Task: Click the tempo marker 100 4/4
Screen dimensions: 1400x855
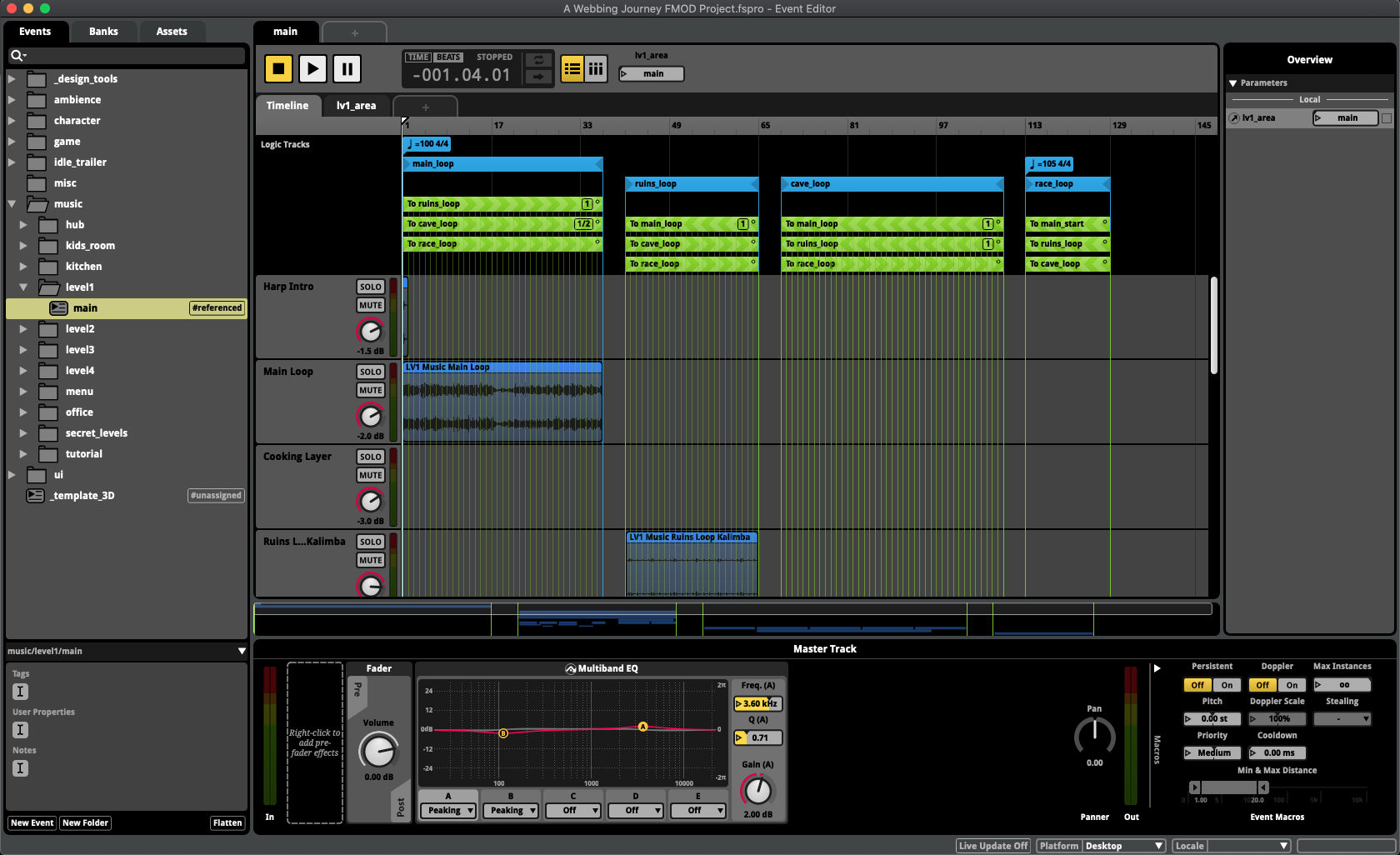Action: pos(427,144)
